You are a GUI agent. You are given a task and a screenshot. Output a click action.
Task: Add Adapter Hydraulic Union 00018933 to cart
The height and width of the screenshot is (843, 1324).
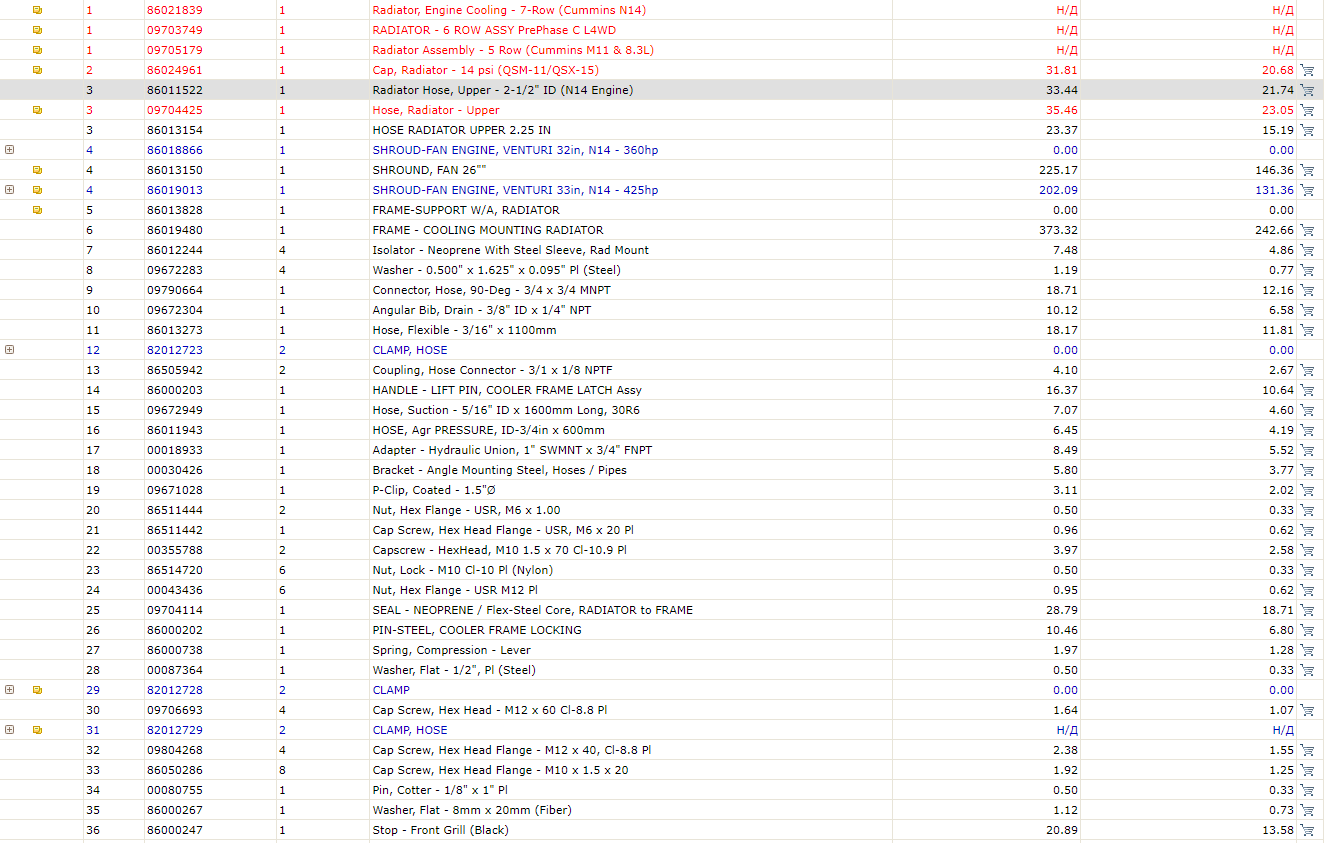[x=1307, y=450]
